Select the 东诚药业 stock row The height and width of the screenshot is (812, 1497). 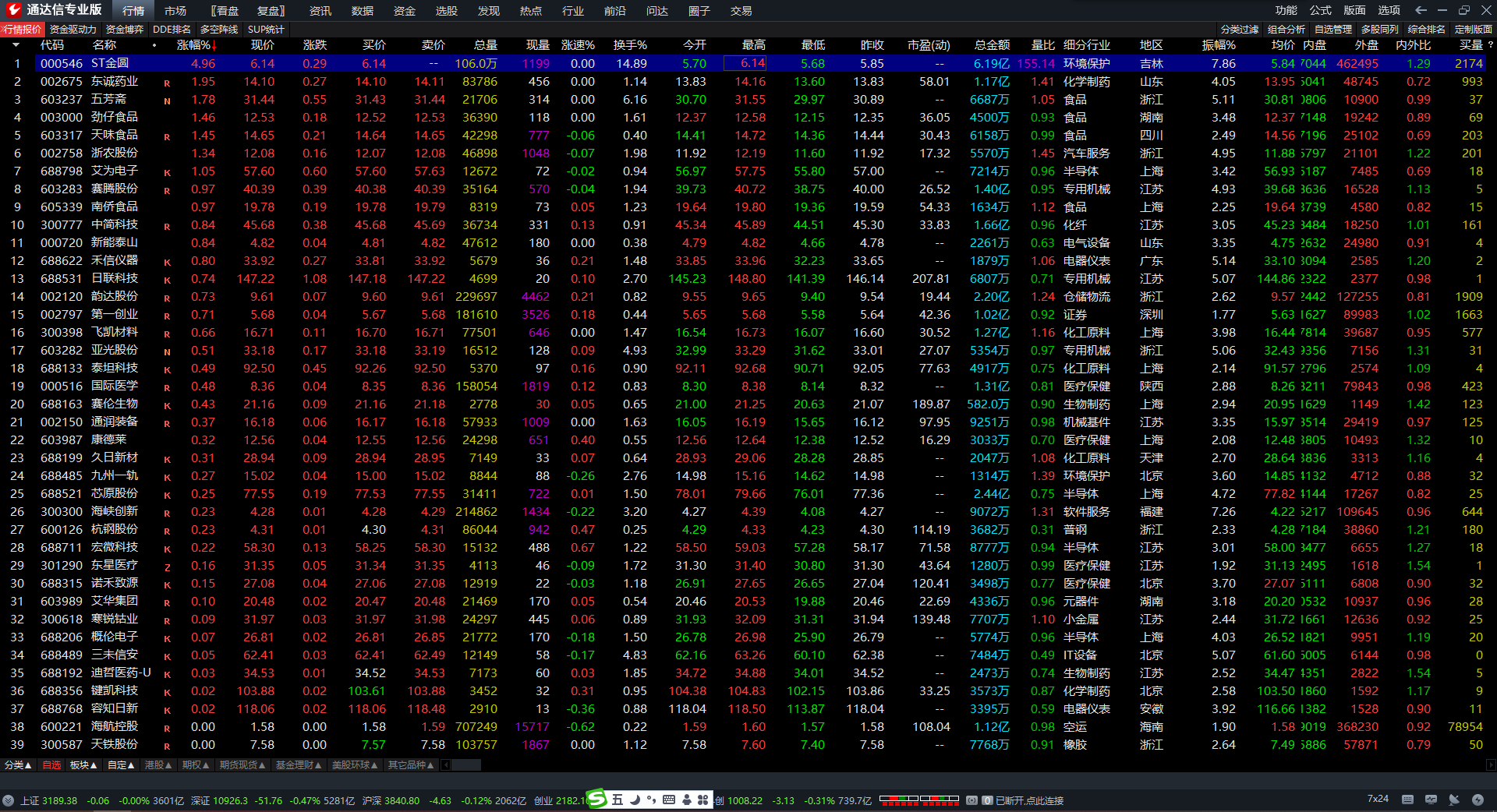[x=742, y=81]
